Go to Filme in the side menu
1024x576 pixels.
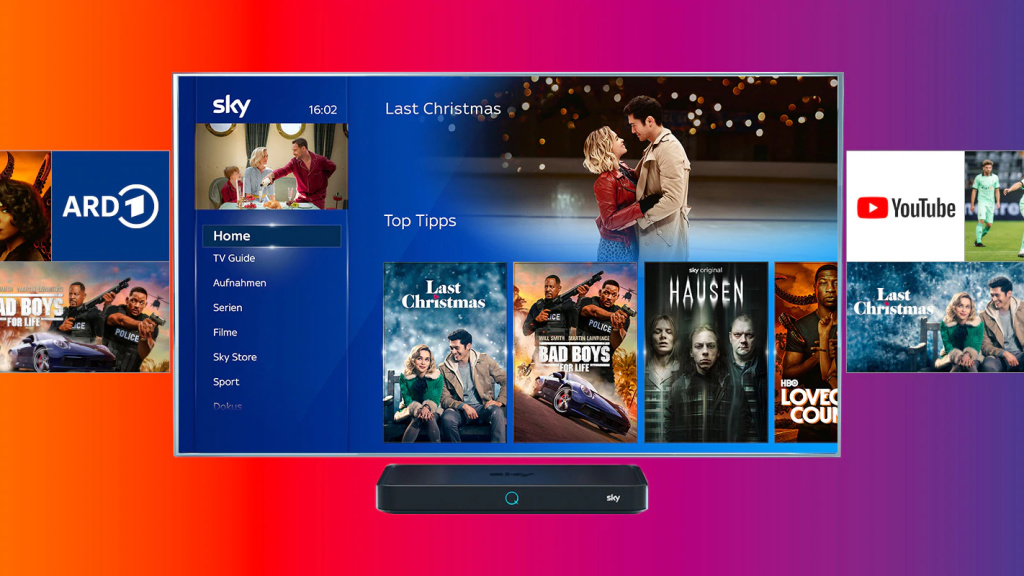click(x=225, y=332)
